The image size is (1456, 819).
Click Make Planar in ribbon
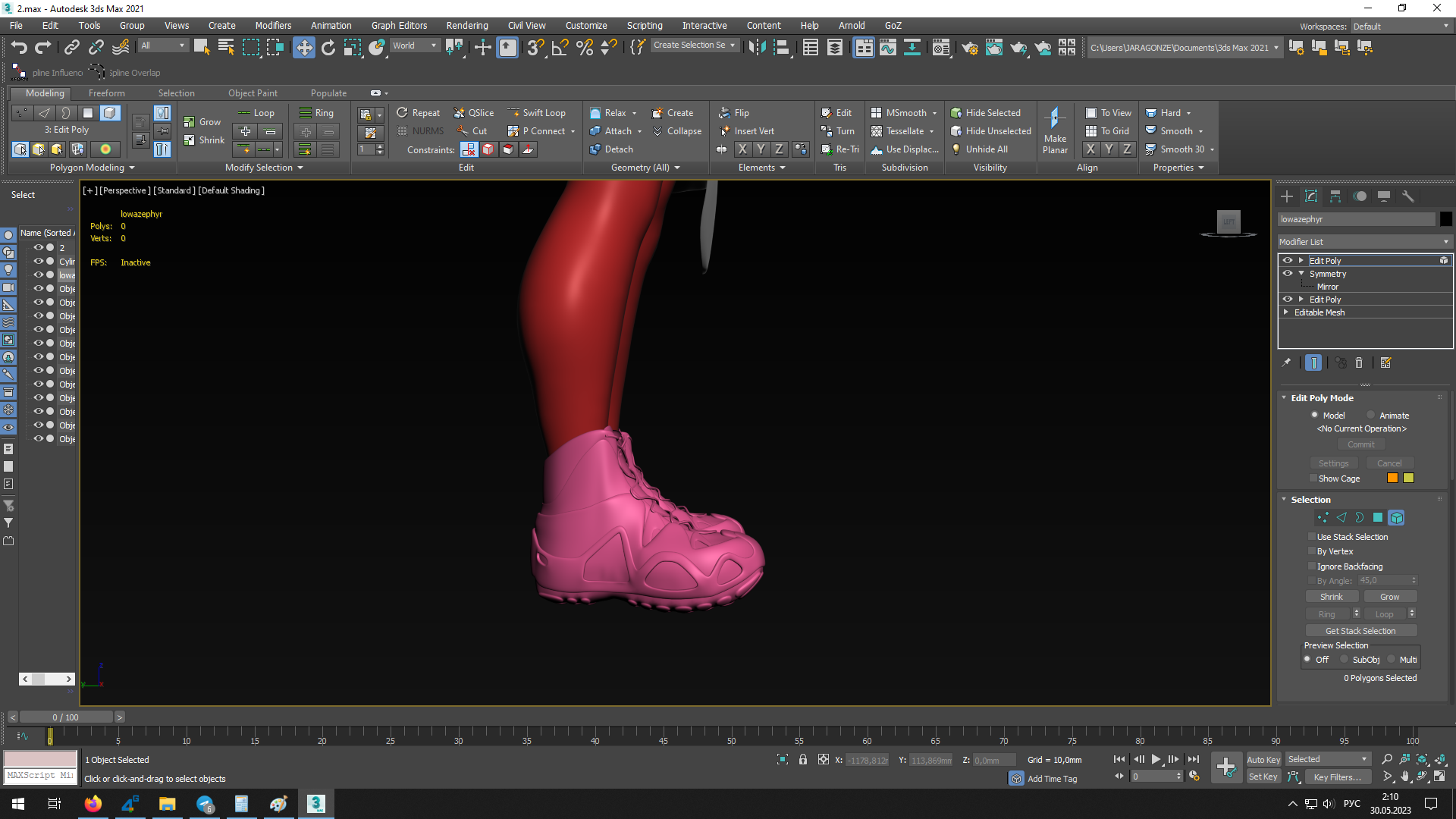(x=1055, y=130)
